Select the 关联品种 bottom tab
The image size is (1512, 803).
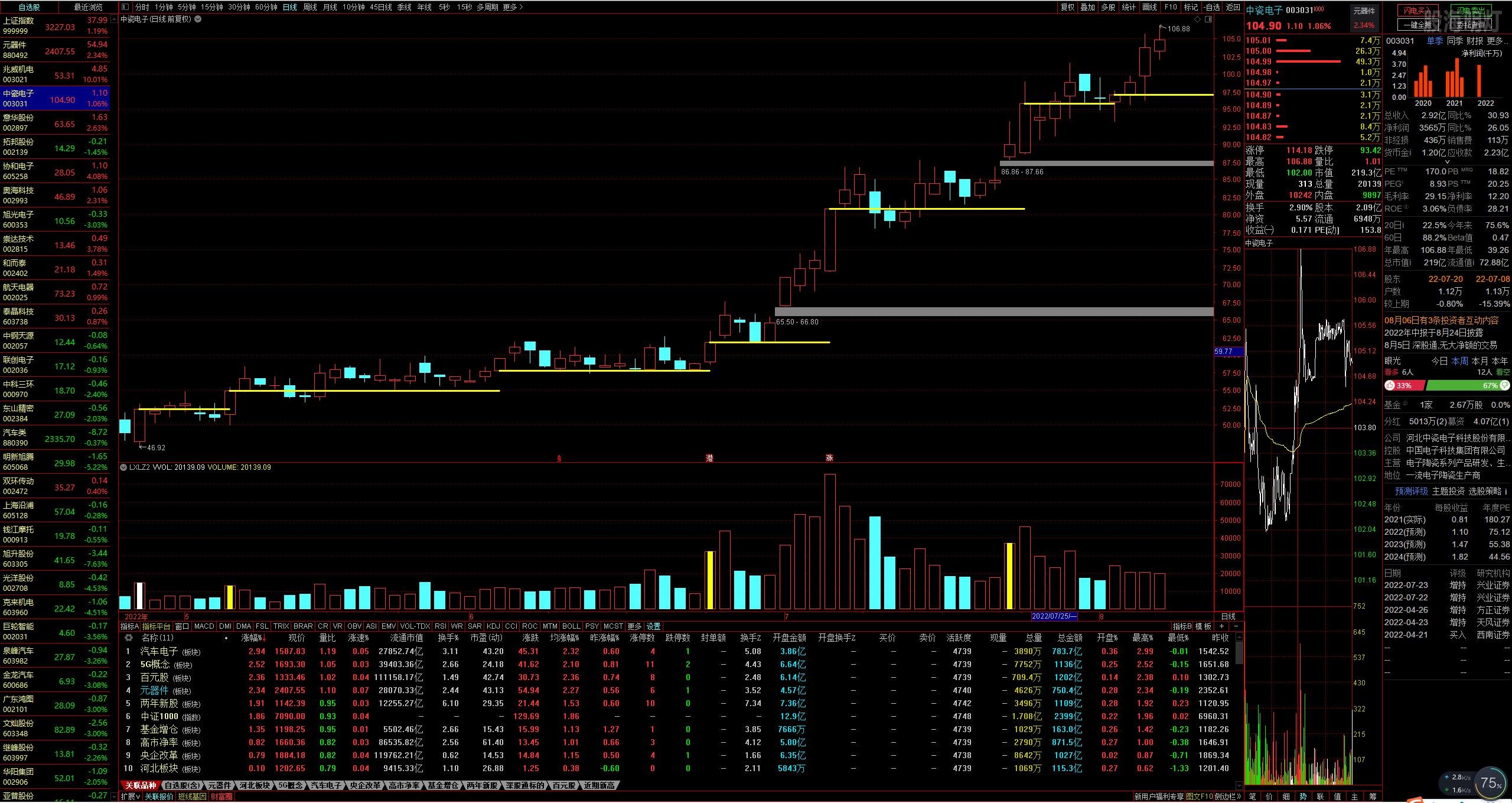[140, 785]
